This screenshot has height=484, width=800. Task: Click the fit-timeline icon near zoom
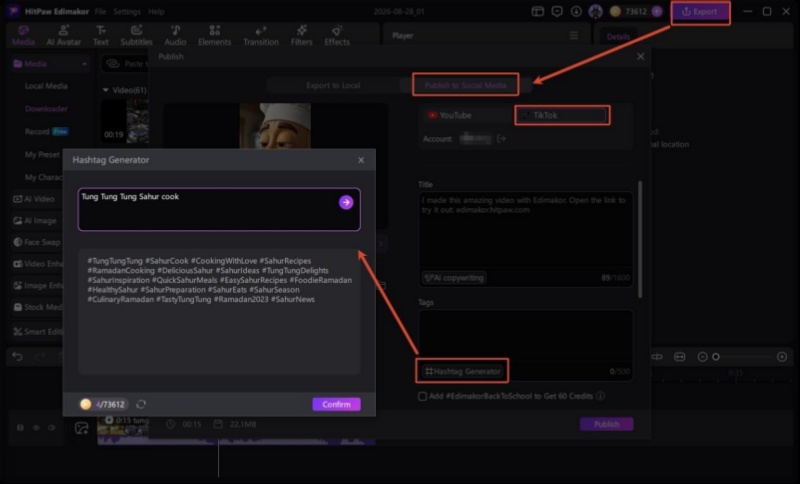(680, 357)
